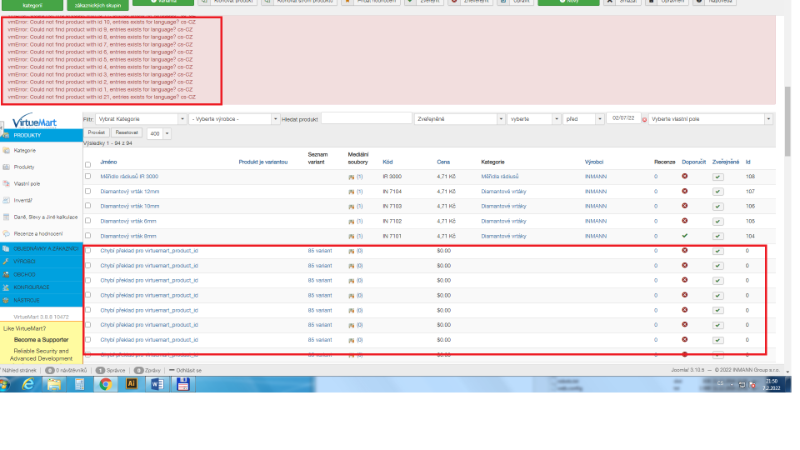Click the vertical page scrollbar
Image resolution: width=800 pixels, height=450 pixels.
[x=787, y=200]
